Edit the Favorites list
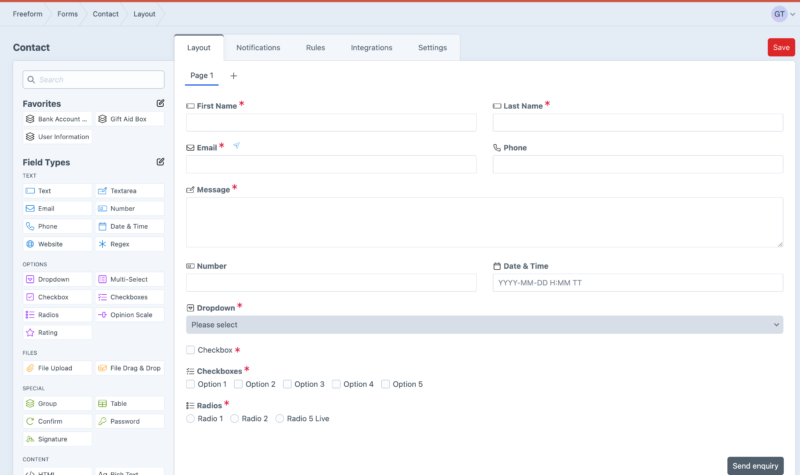This screenshot has height=475, width=800. pos(160,104)
